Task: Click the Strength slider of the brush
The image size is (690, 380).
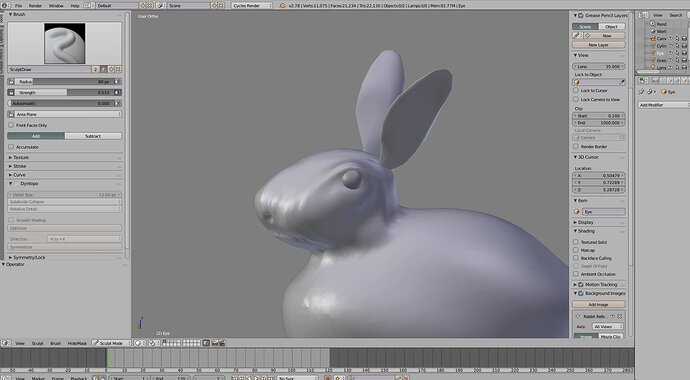Action: (64, 92)
